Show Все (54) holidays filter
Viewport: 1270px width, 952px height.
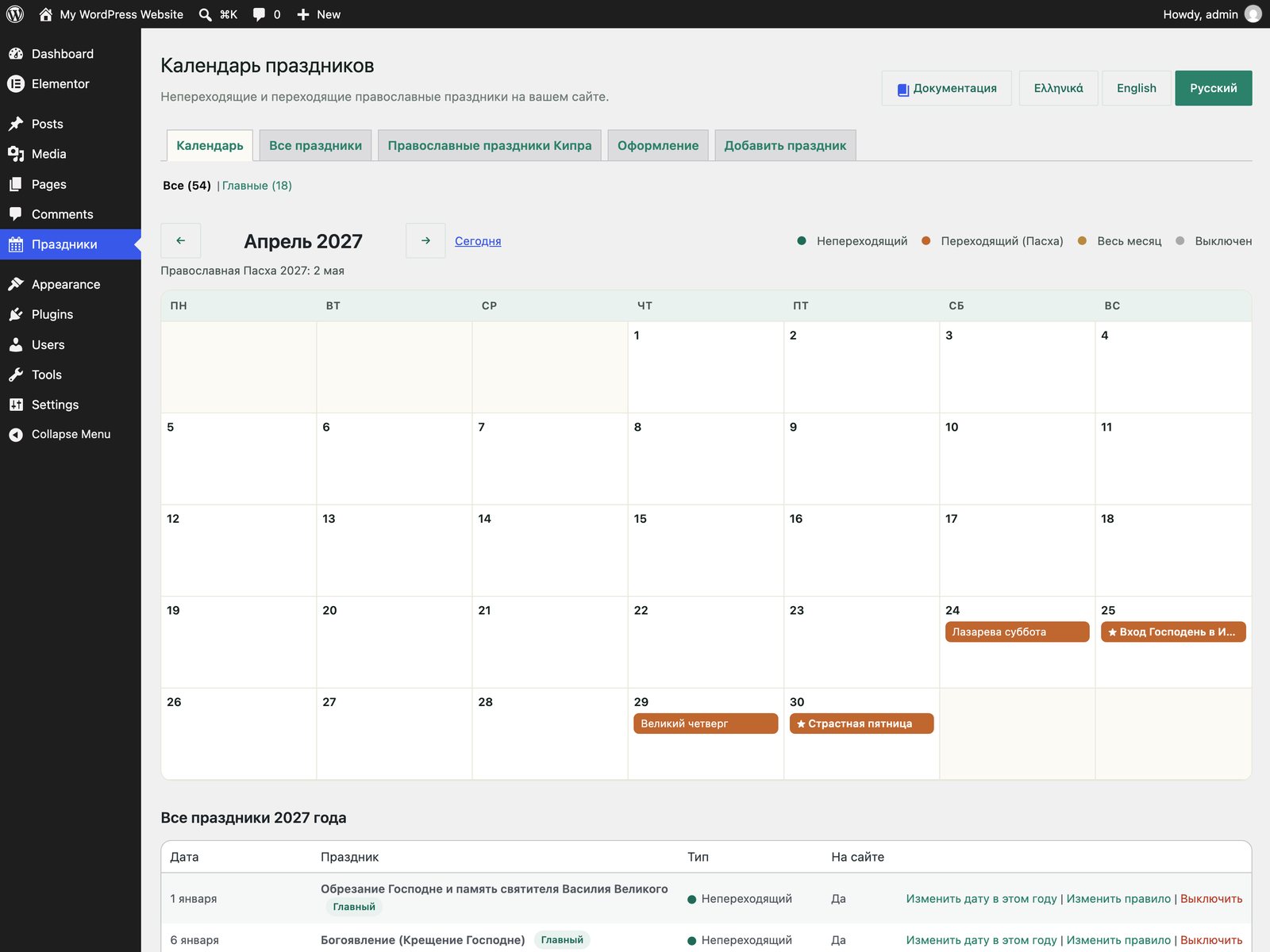187,186
